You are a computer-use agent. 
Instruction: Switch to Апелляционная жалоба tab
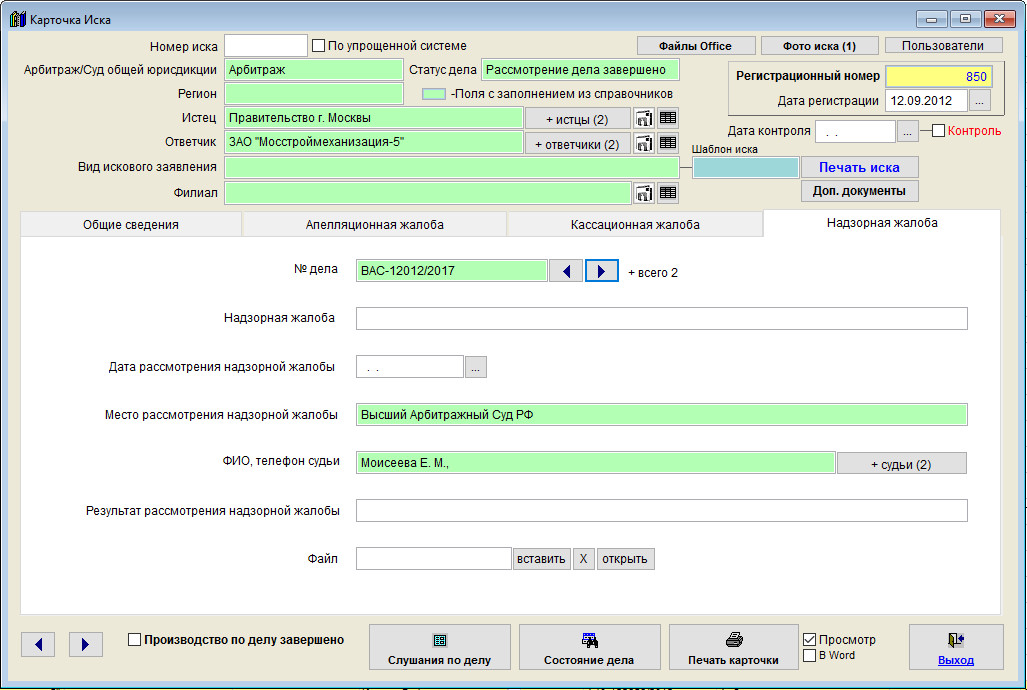(374, 225)
